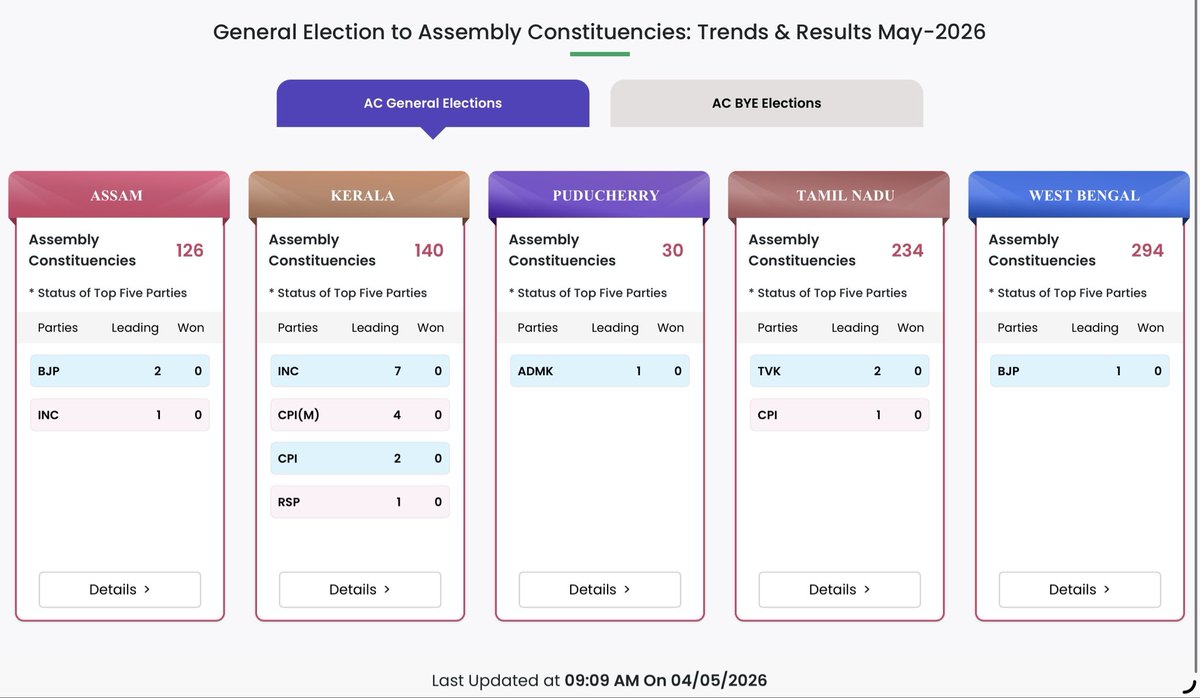
Task: Show Details for West Bengal
Action: tap(1080, 590)
